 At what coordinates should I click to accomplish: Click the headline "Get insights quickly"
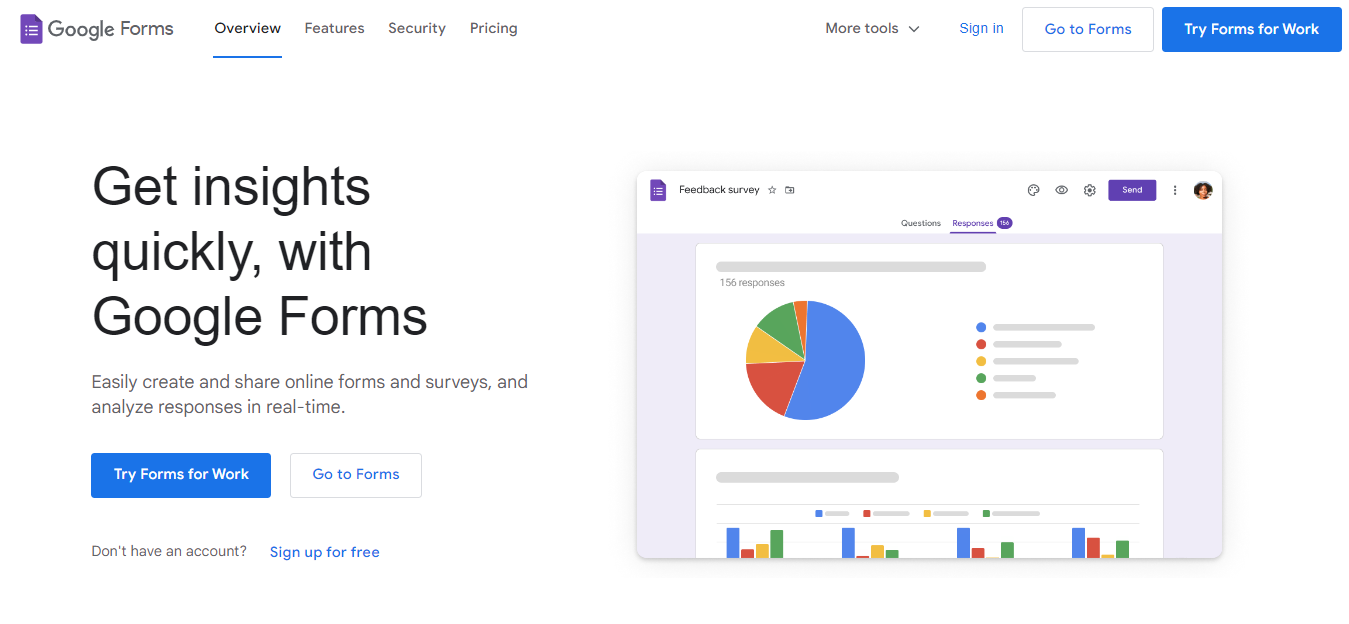pyautogui.click(x=232, y=218)
